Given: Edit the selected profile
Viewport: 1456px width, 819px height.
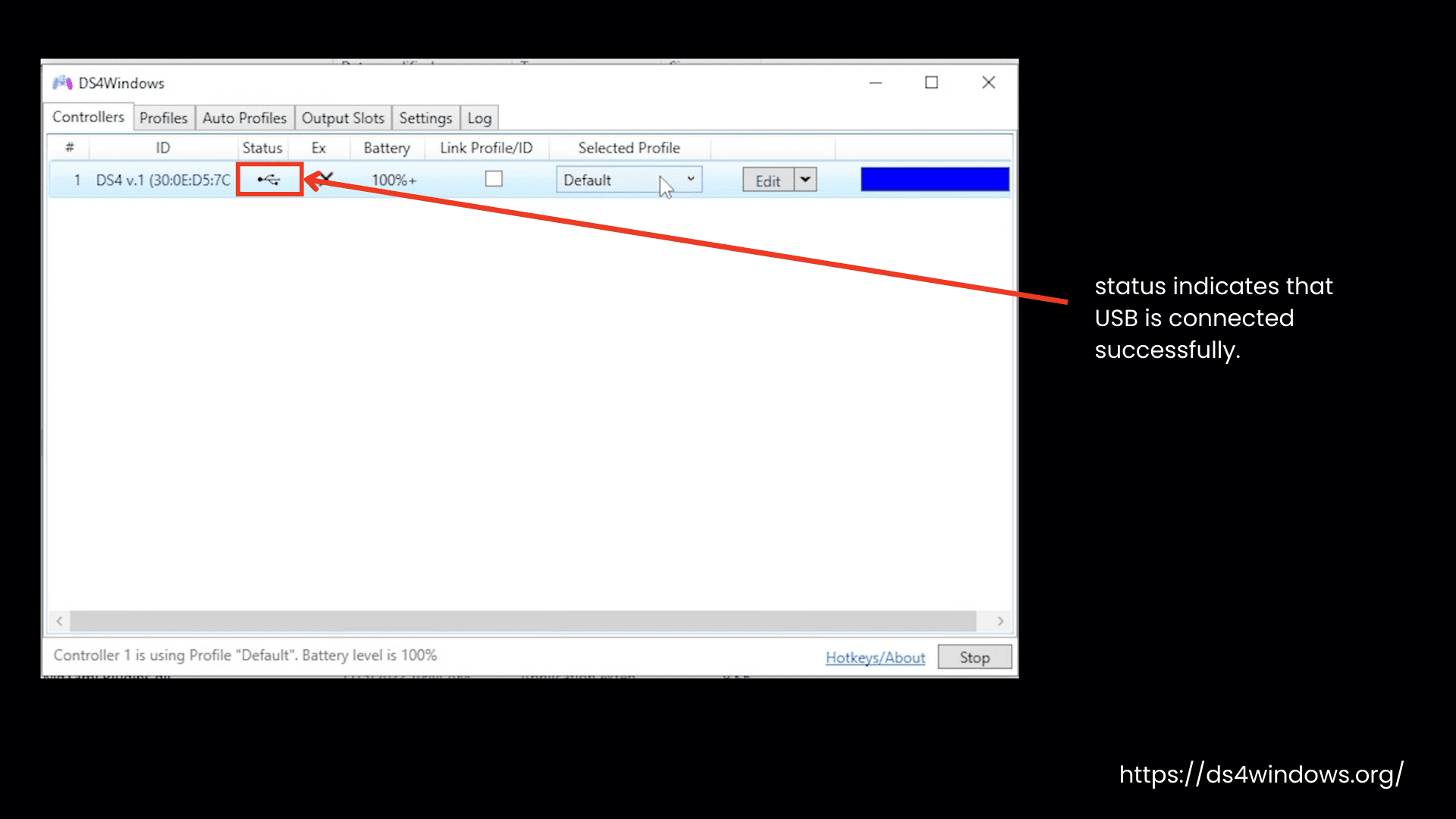Looking at the screenshot, I should coord(767,180).
